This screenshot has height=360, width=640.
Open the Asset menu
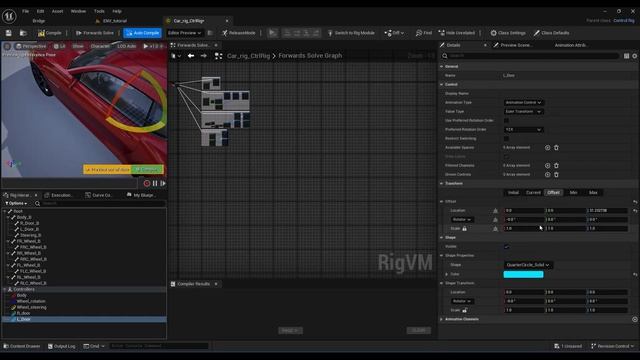[58, 11]
